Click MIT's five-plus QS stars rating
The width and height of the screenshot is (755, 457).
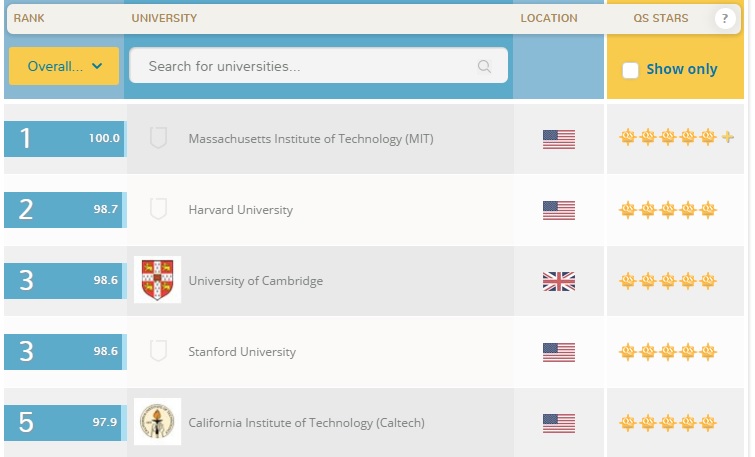tap(676, 137)
